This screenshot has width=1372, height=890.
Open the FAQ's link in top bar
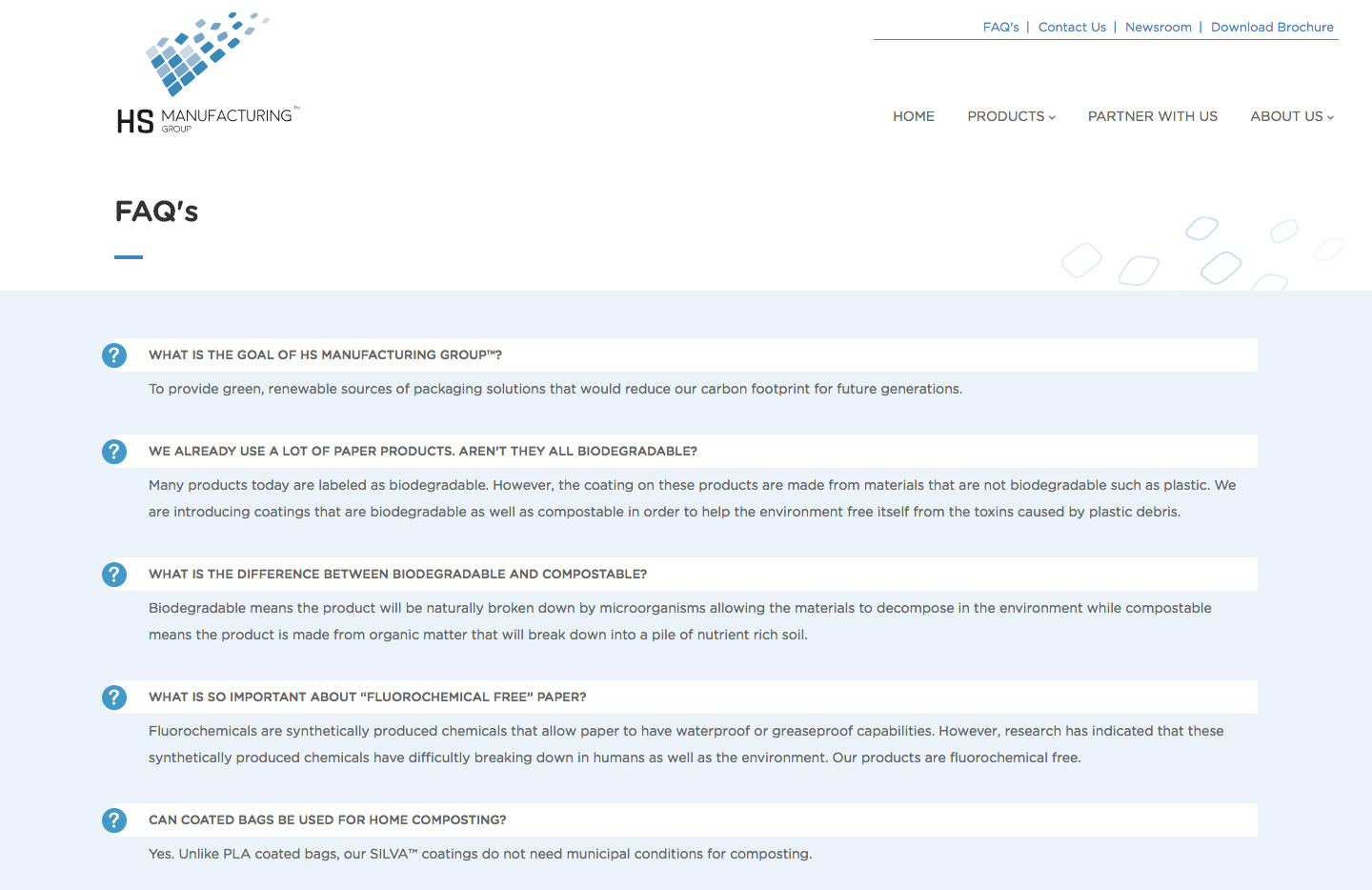point(1000,28)
